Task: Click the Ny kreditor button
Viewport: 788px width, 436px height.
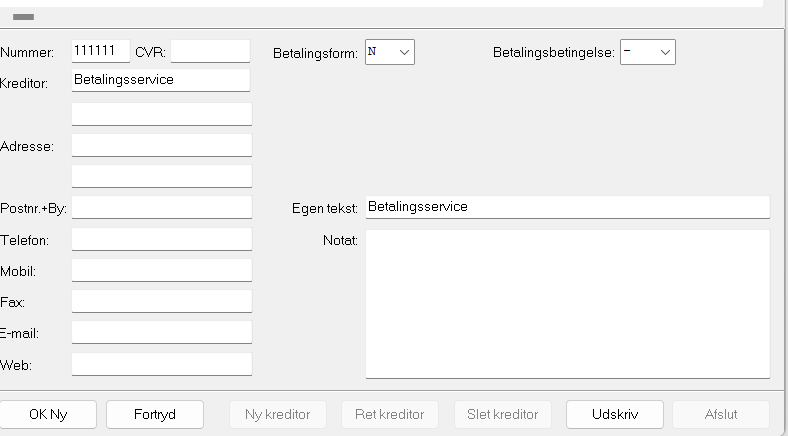Action: [278, 414]
